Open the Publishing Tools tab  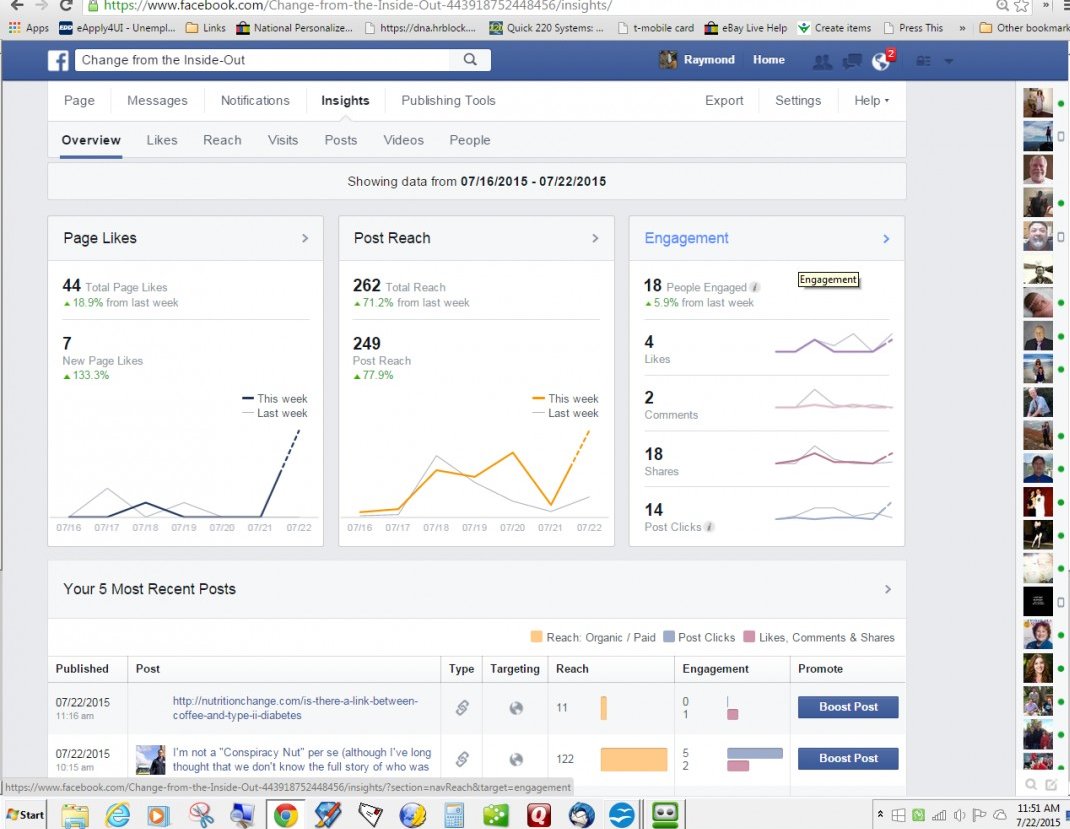448,100
